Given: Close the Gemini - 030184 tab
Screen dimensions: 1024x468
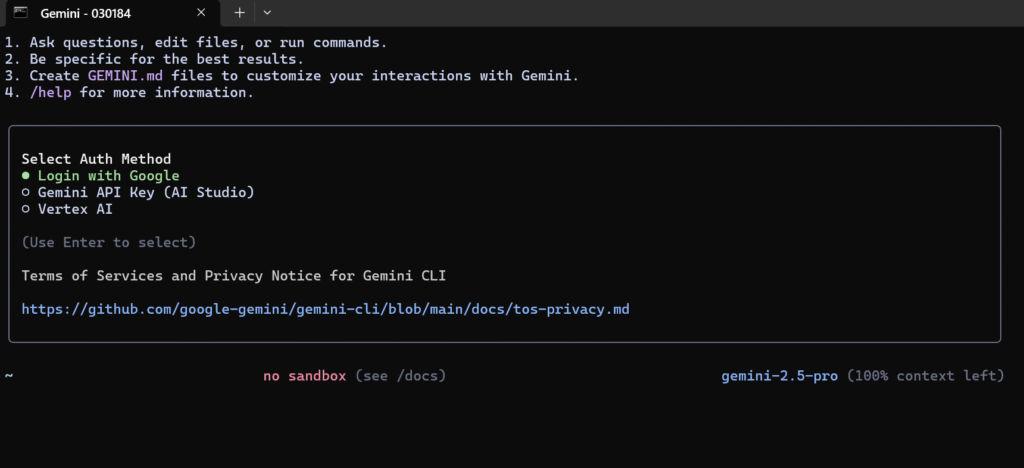Looking at the screenshot, I should (x=201, y=12).
